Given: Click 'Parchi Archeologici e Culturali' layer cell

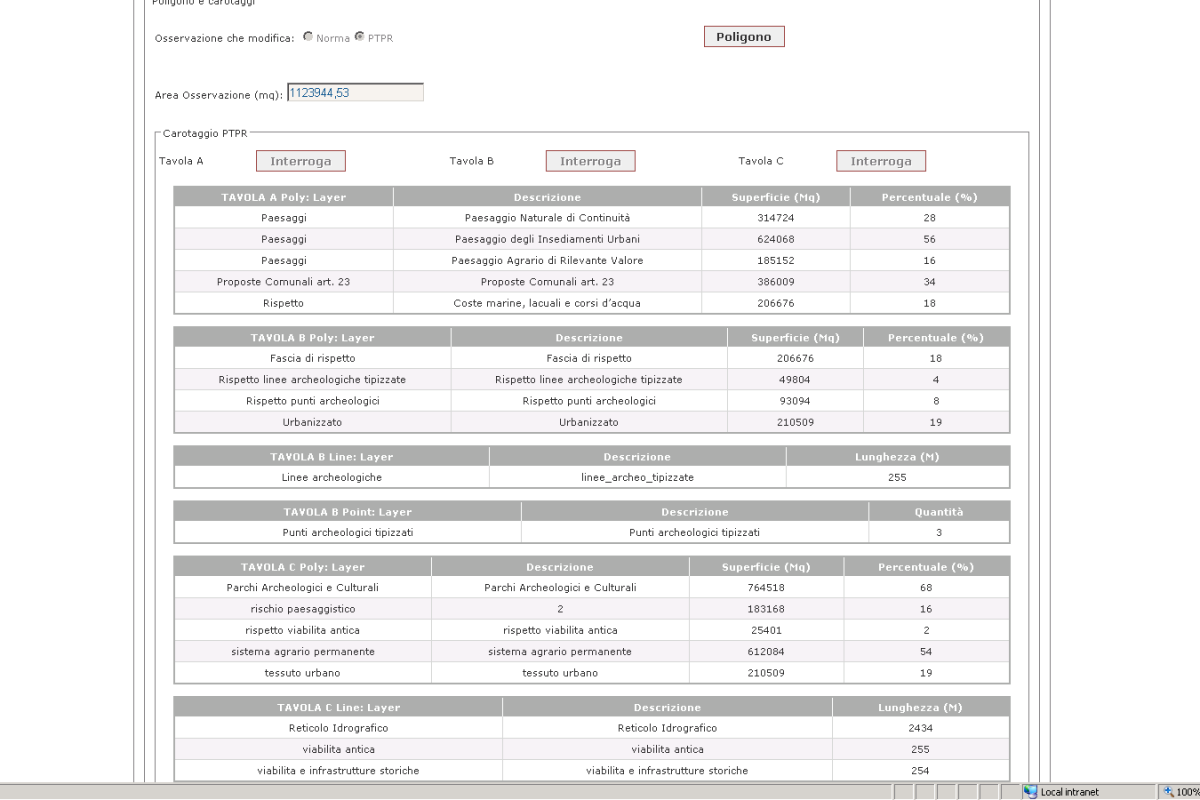Looking at the screenshot, I should click(303, 588).
